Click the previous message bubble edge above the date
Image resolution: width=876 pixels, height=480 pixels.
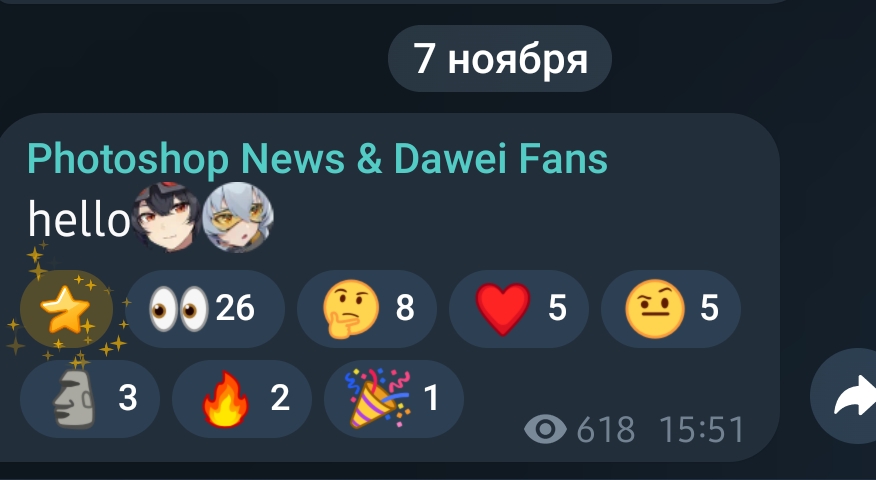[391, 2]
